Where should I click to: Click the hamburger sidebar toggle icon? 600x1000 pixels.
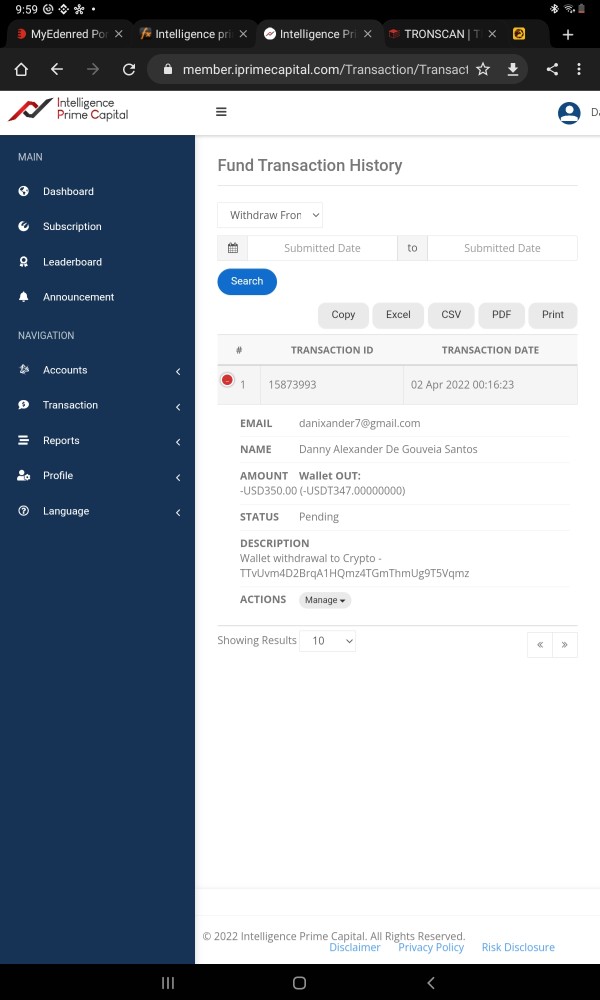(x=221, y=112)
